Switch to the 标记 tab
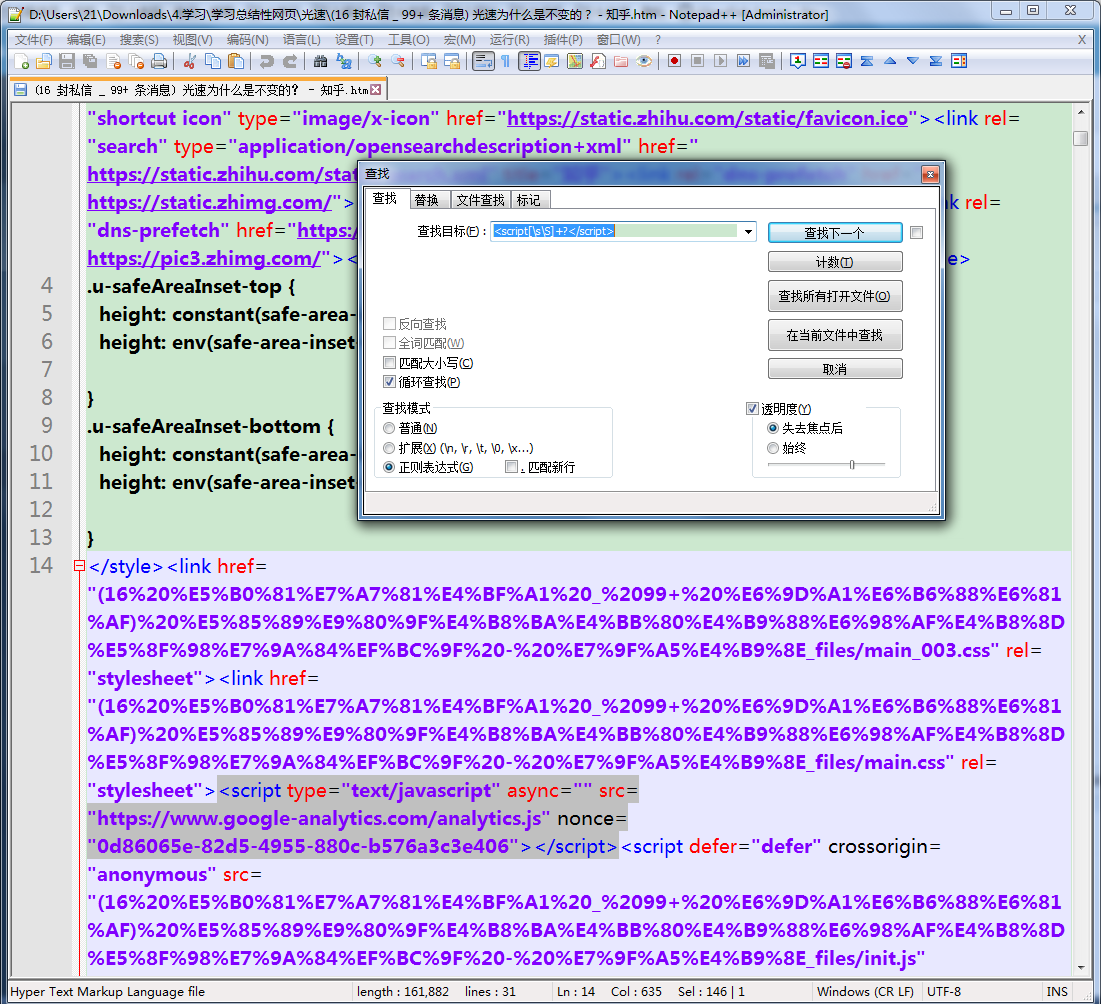The height and width of the screenshot is (1004, 1101). coord(529,200)
